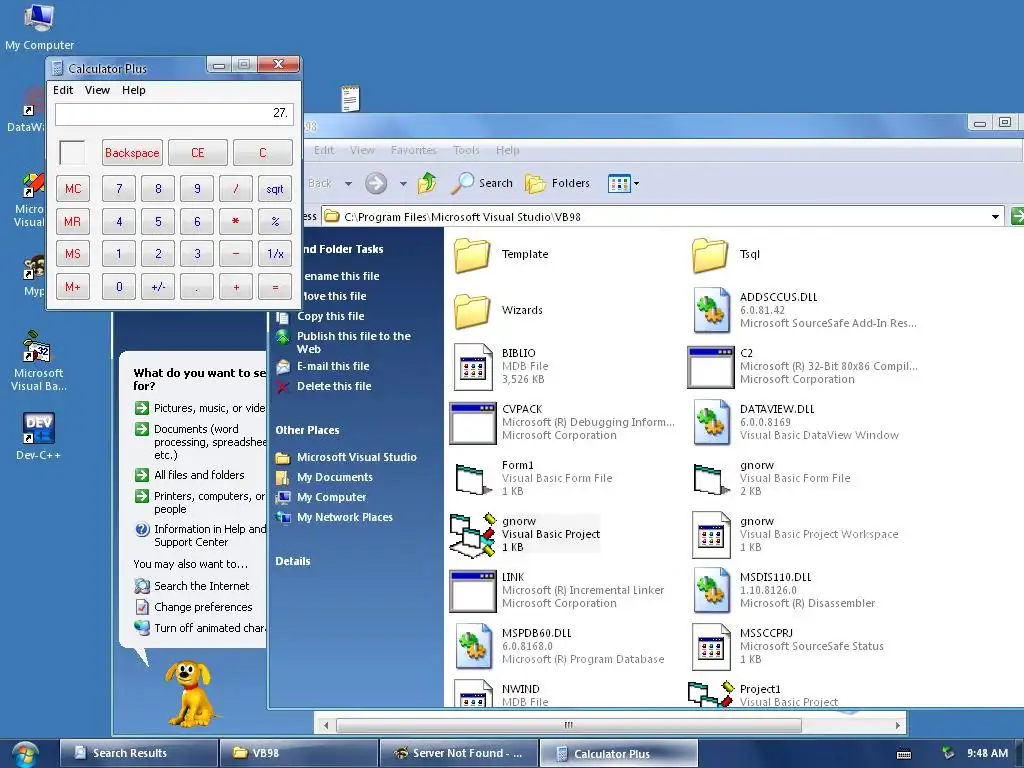The image size is (1024, 768).
Task: Click the horizontal scrollbar right arrow
Action: pyautogui.click(x=898, y=725)
